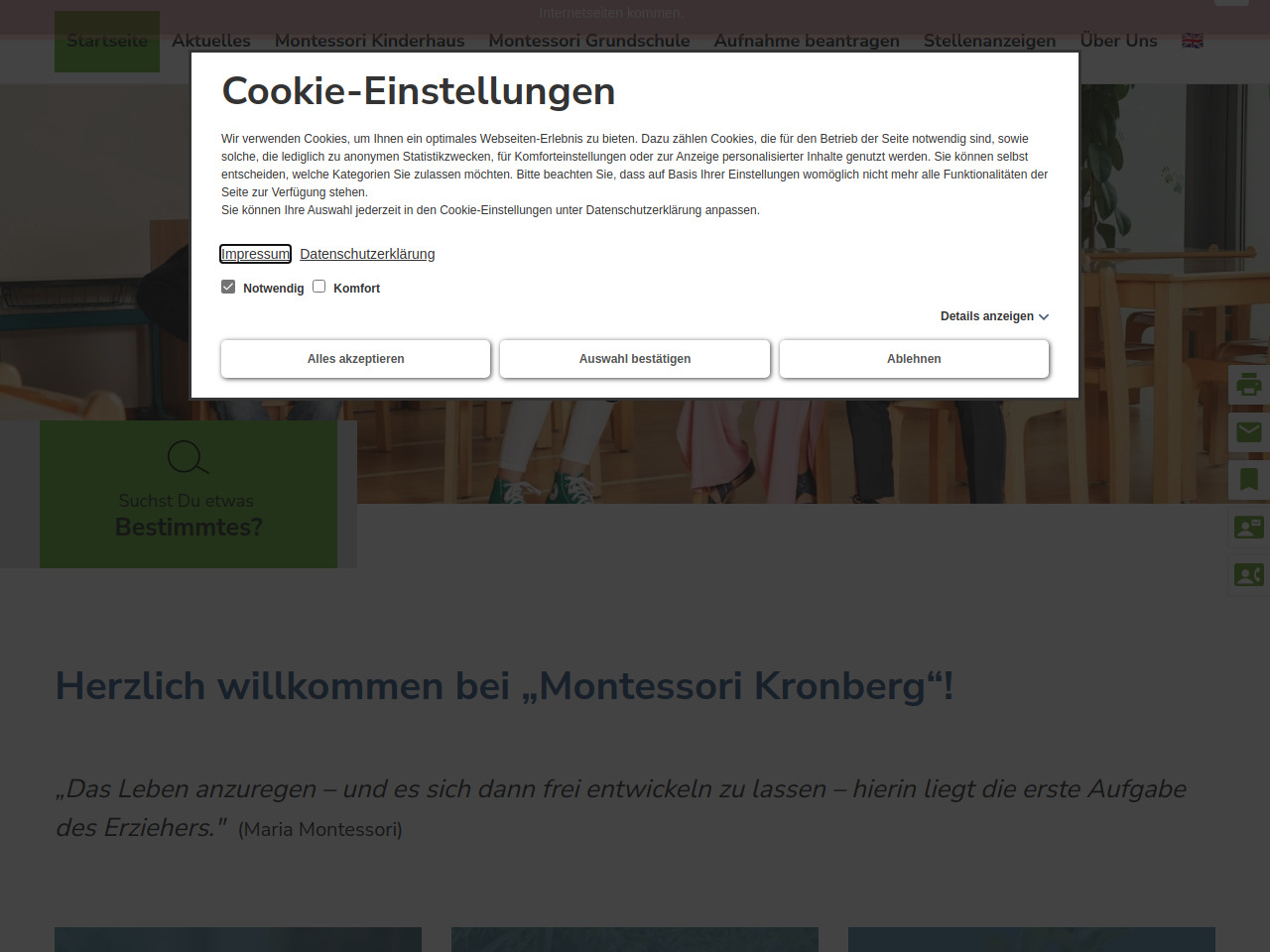The height and width of the screenshot is (952, 1270).
Task: Enable the Komfort cookie checkbox
Action: [318, 287]
